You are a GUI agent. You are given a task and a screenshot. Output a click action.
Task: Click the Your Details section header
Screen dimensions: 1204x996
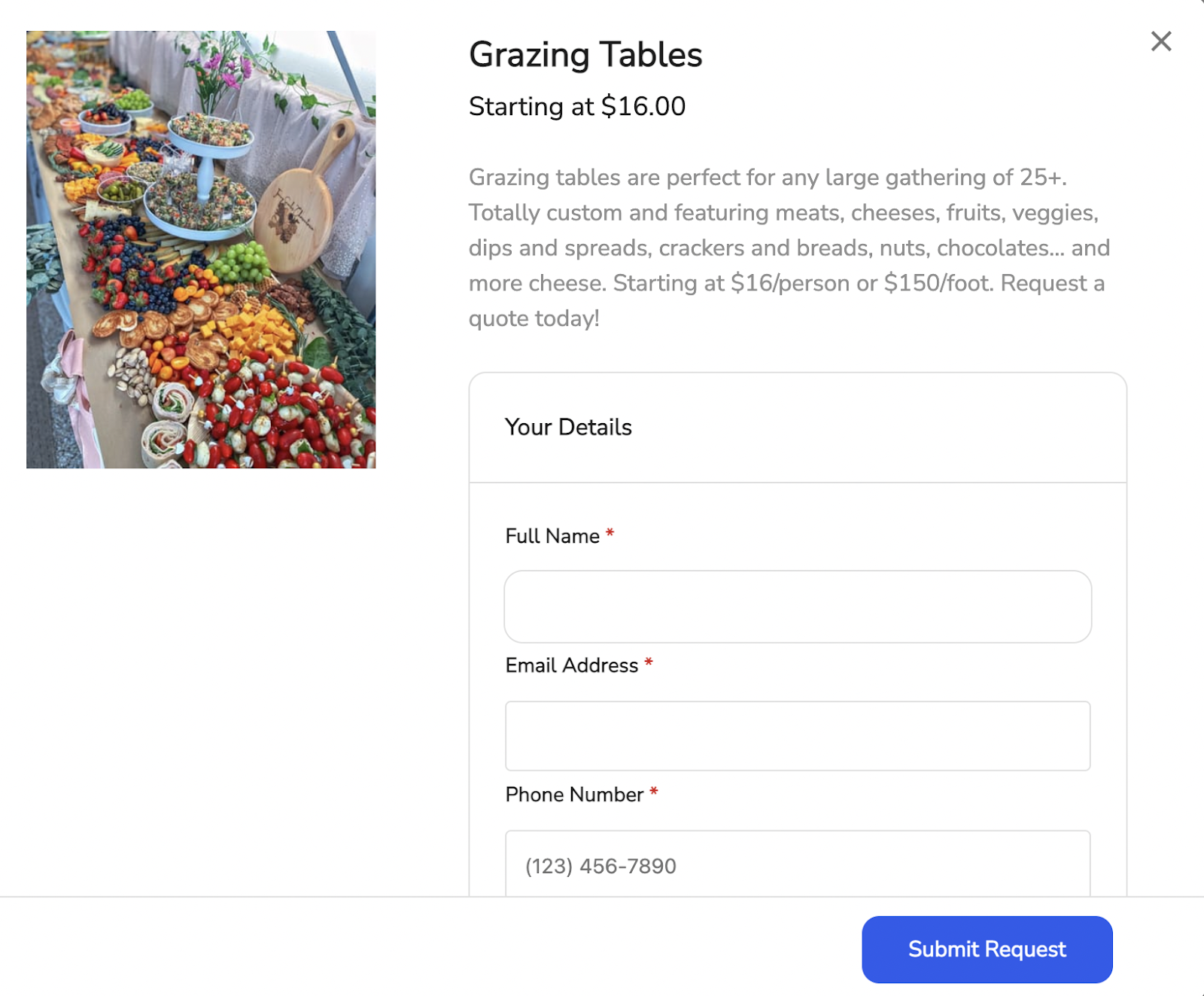(x=569, y=428)
